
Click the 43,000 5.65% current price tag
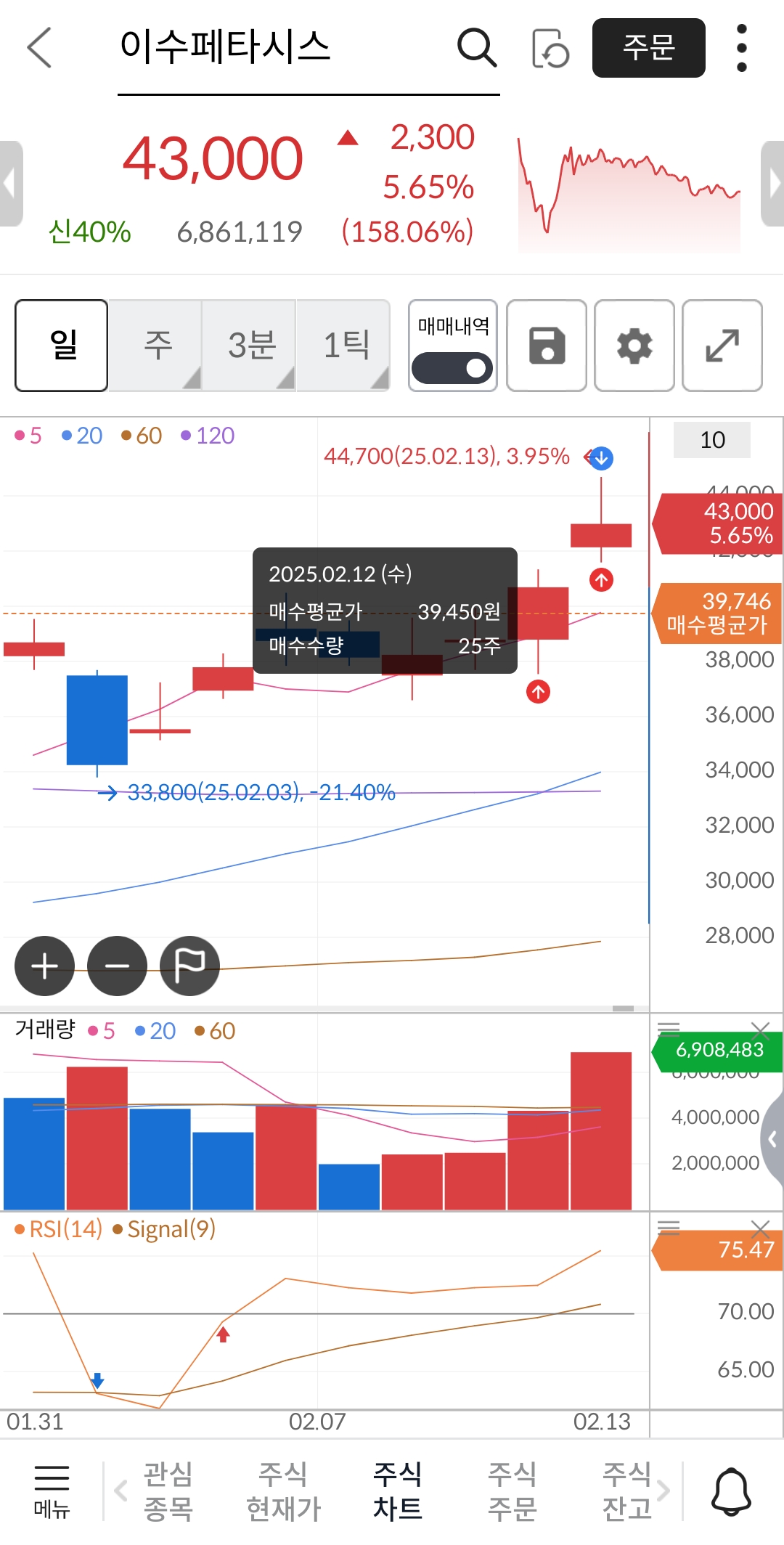pos(717,523)
